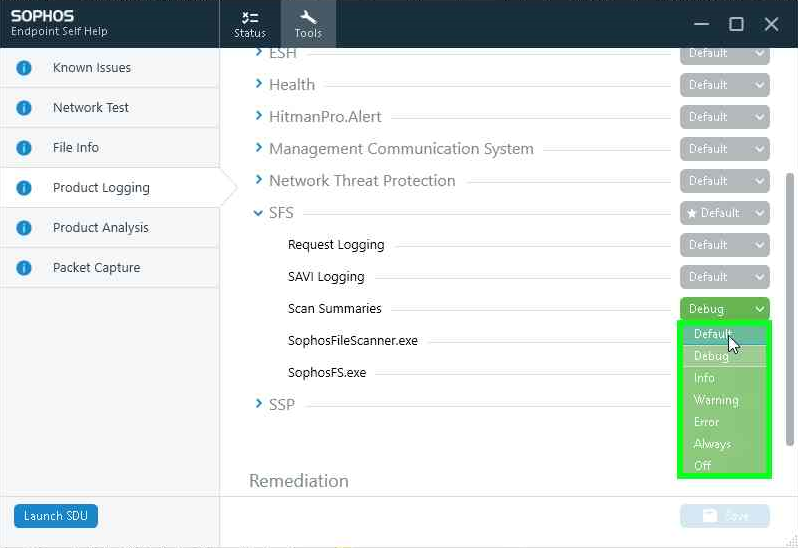The height and width of the screenshot is (548, 798).
Task: Open the Request Logging level dropdown
Action: 724,245
